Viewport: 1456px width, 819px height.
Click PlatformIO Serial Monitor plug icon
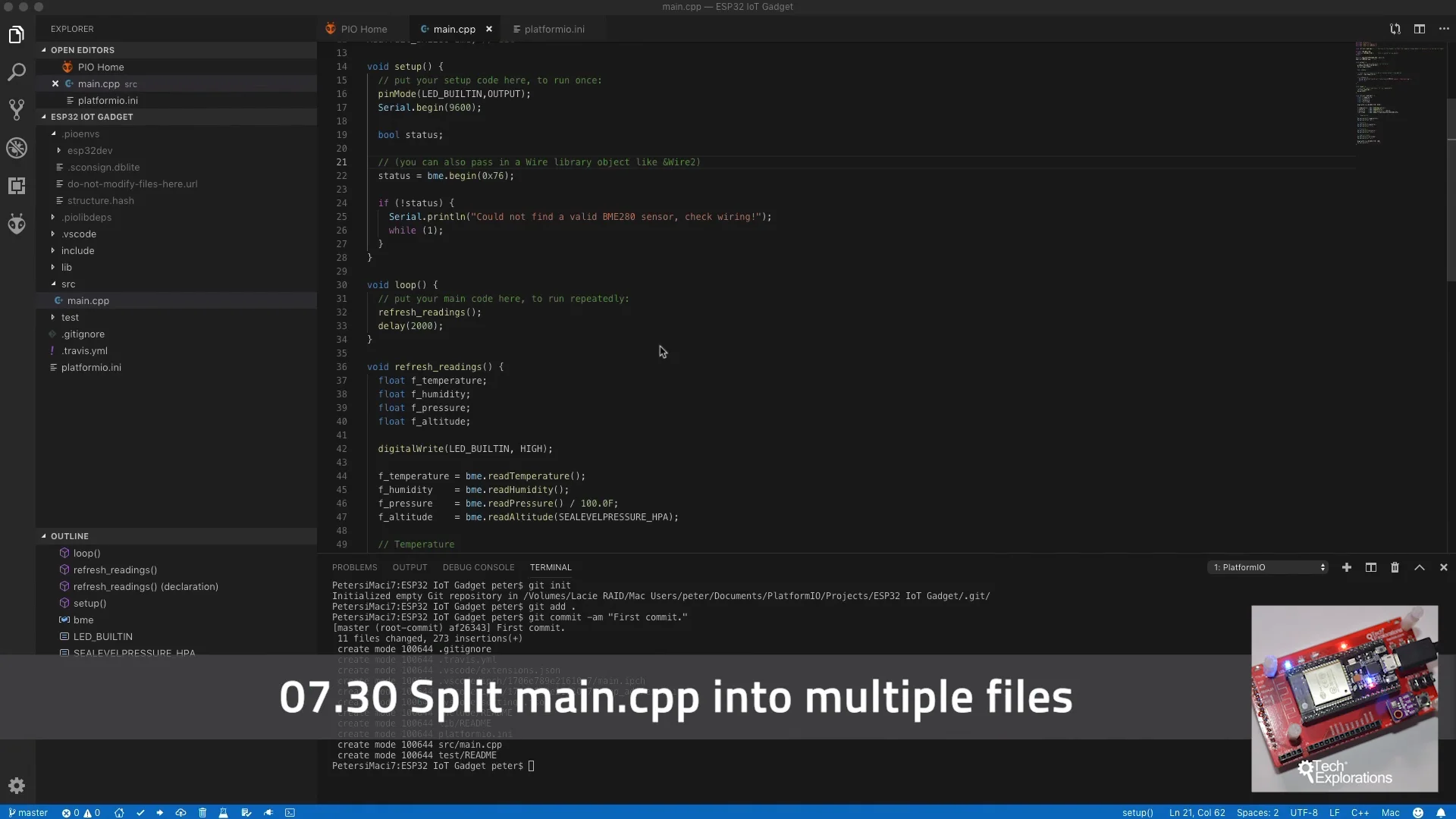[x=268, y=813]
